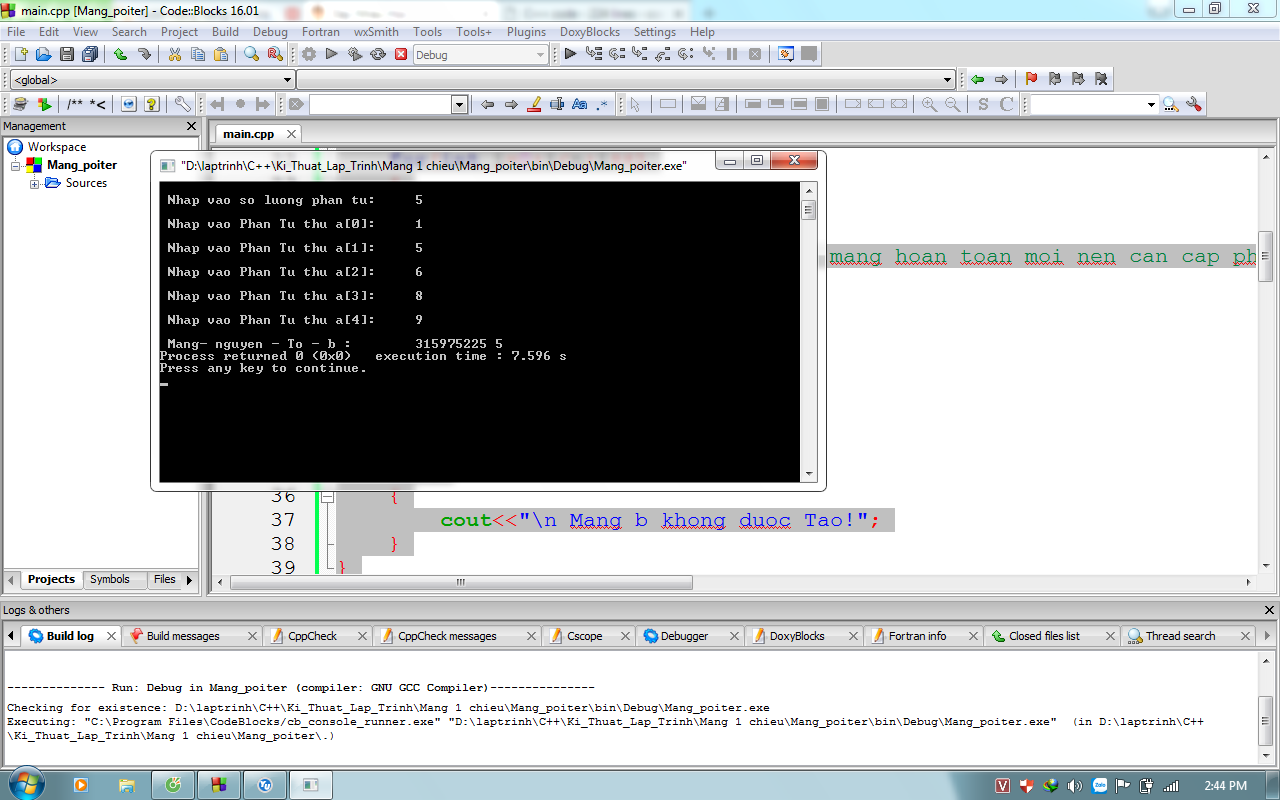1280x800 pixels.
Task: Select the Mang_poiter project node
Action: coord(82,165)
